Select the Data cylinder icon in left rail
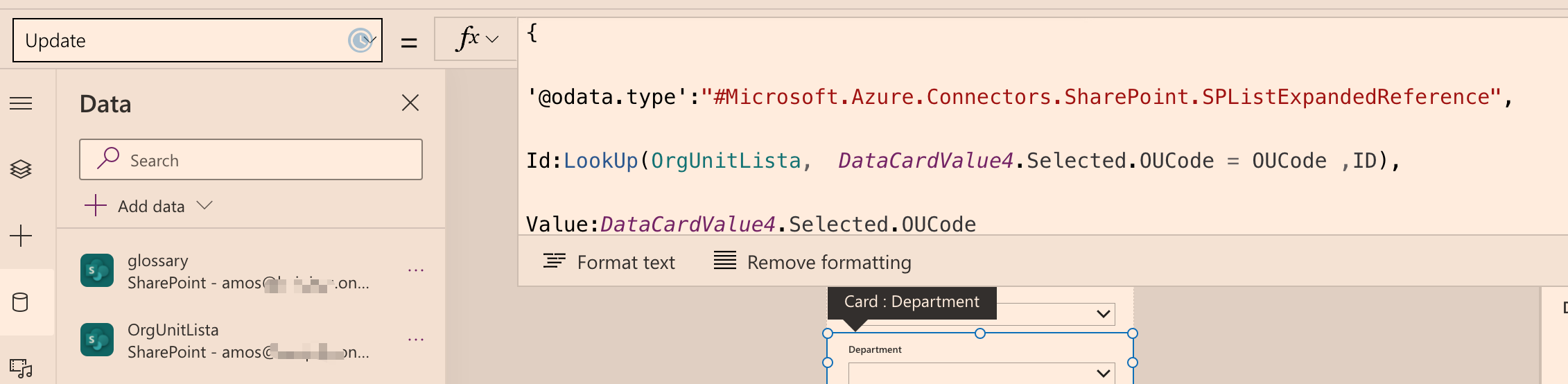This screenshot has width=1568, height=384. click(20, 302)
